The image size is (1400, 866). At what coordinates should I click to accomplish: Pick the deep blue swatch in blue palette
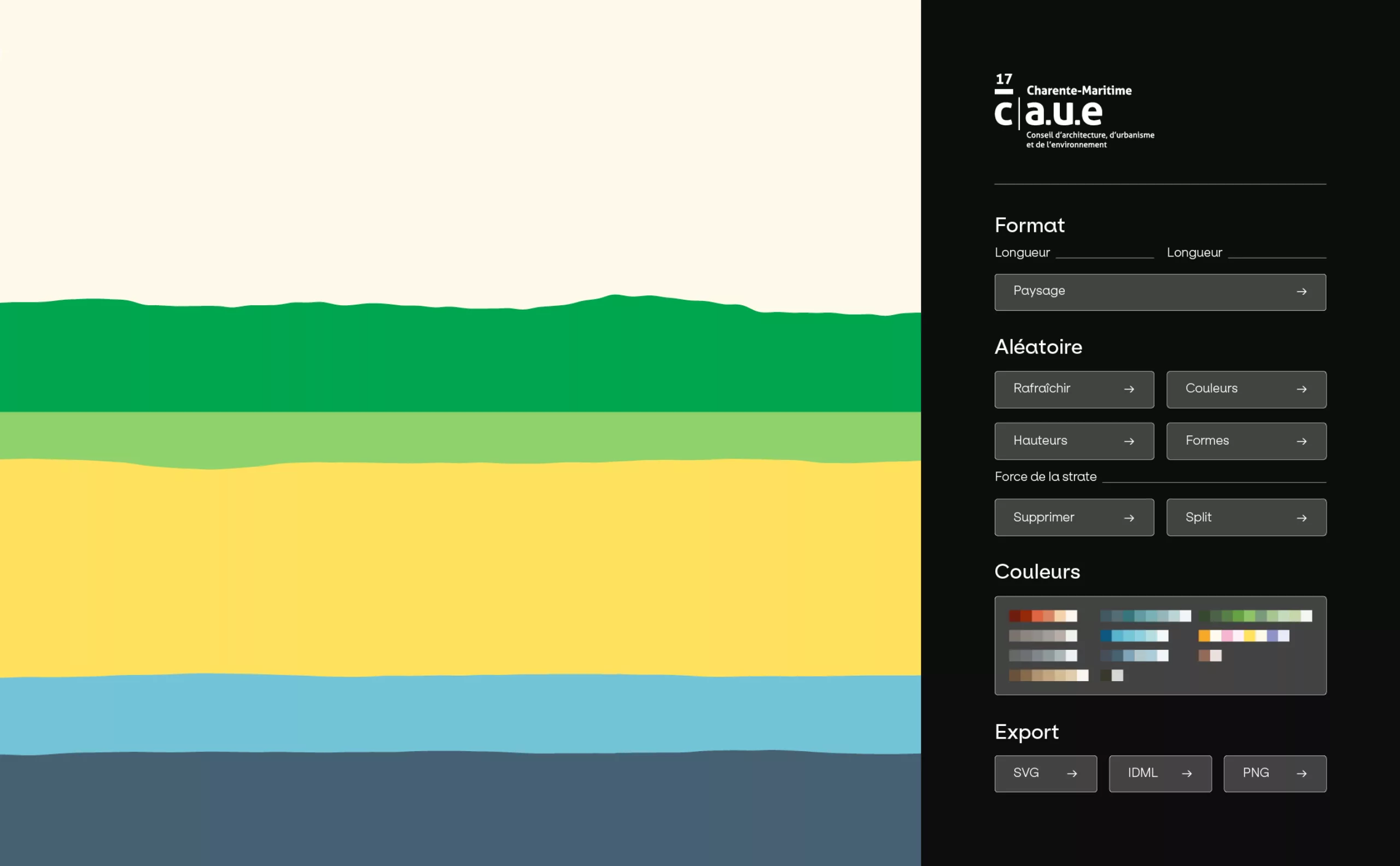pos(1106,636)
